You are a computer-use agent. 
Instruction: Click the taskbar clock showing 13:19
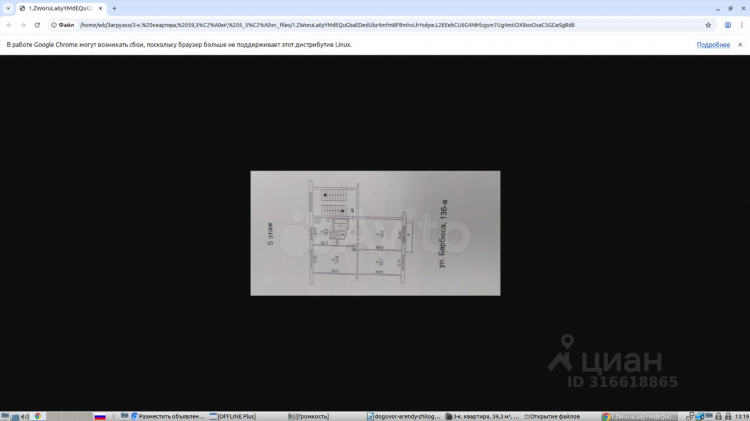pyautogui.click(x=742, y=417)
